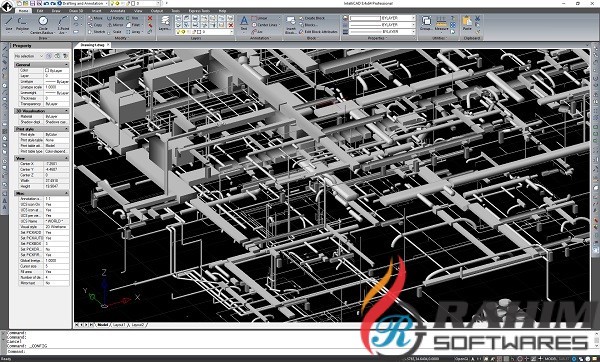This screenshot has width=600, height=362.
Task: Collapse the Print style section
Action: pos(67,129)
